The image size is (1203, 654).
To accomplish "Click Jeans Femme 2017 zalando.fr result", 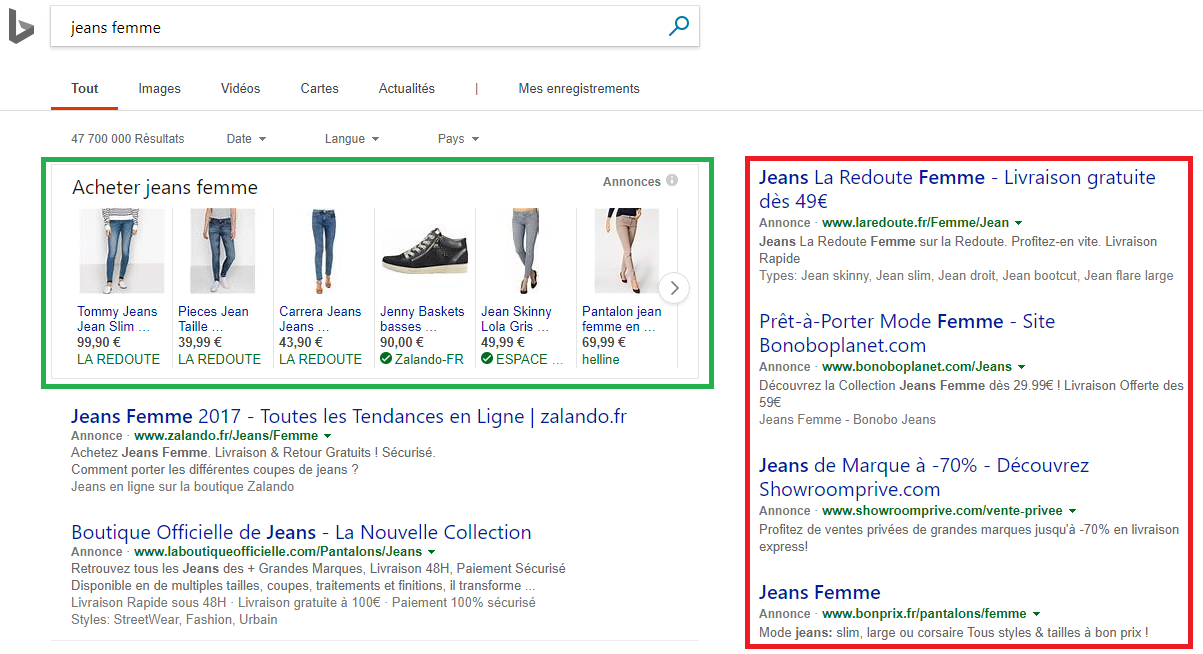I will [348, 416].
